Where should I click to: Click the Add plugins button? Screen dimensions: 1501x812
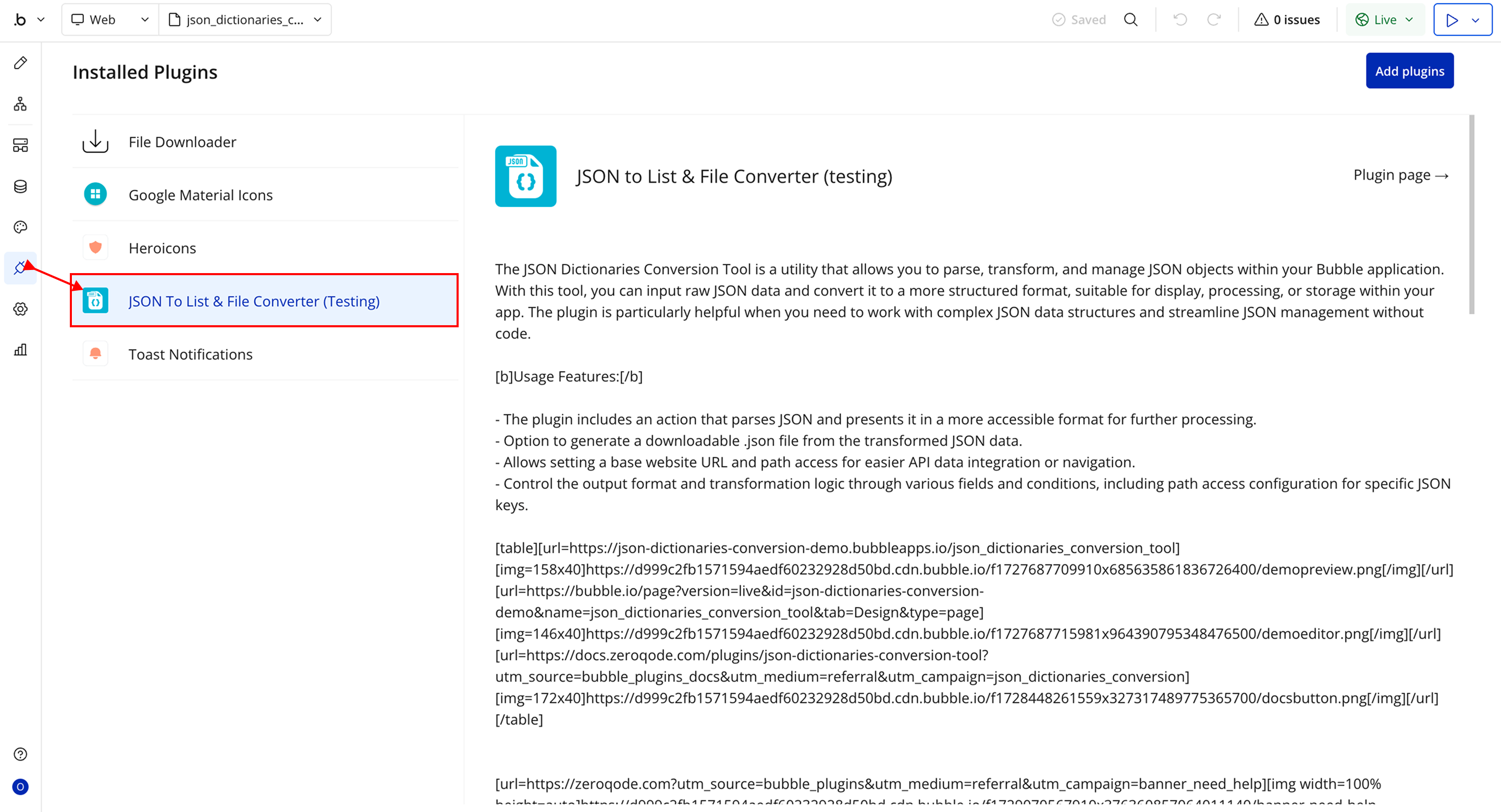tap(1409, 71)
